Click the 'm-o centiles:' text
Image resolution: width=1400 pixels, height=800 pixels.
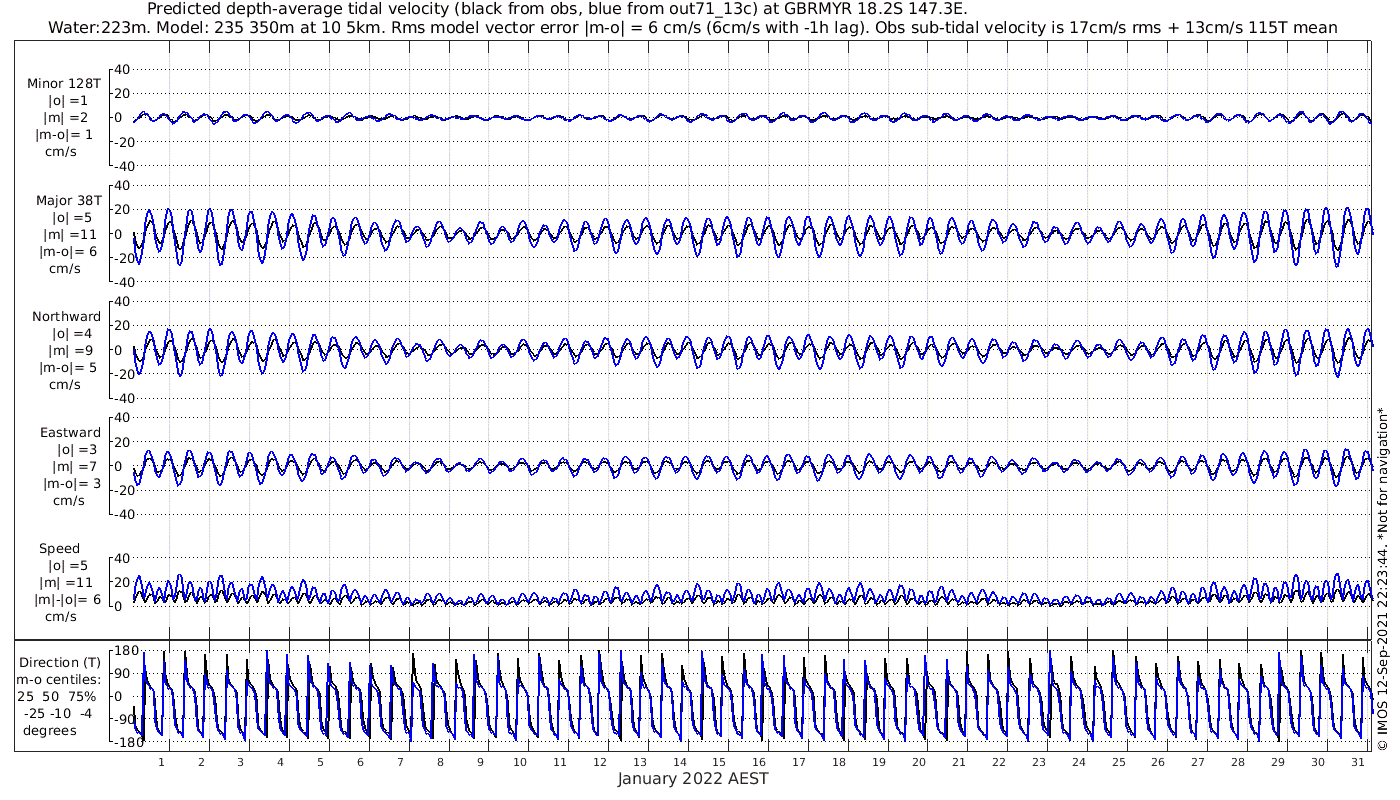point(58,679)
